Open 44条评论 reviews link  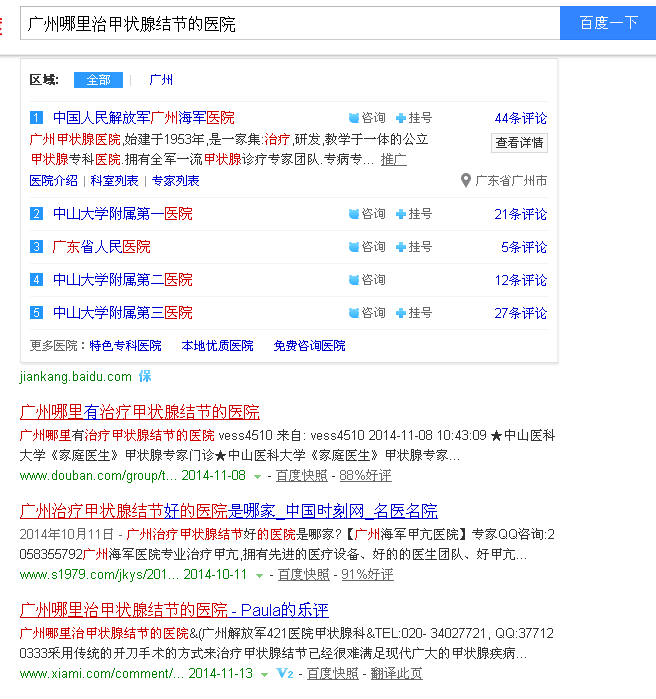coord(520,118)
